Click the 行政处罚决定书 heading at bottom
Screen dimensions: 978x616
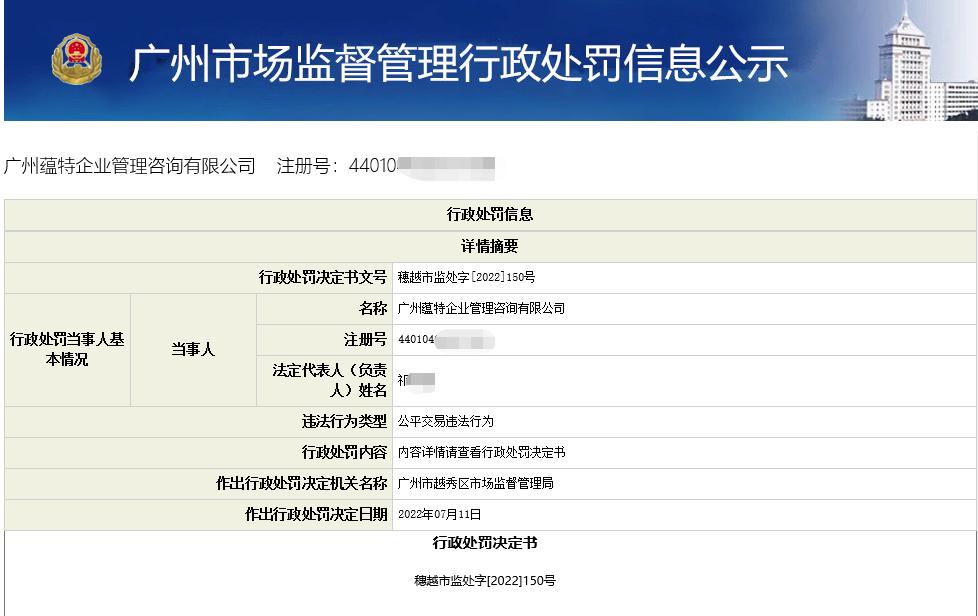(x=489, y=543)
